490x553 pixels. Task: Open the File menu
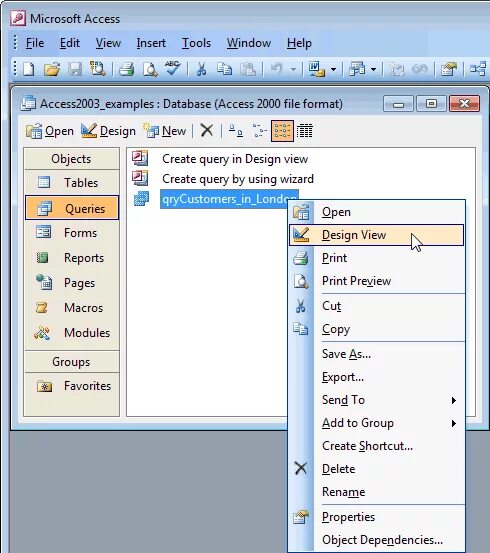35,43
